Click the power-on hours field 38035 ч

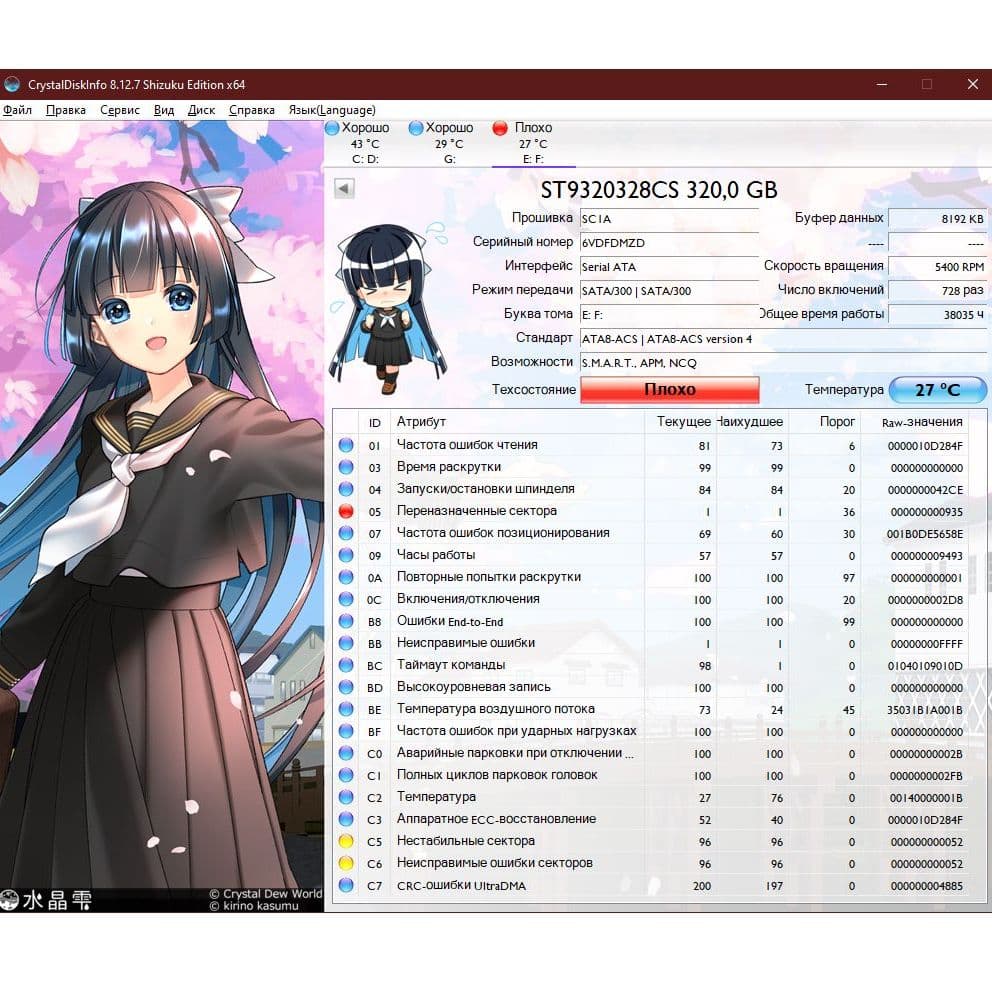click(937, 315)
